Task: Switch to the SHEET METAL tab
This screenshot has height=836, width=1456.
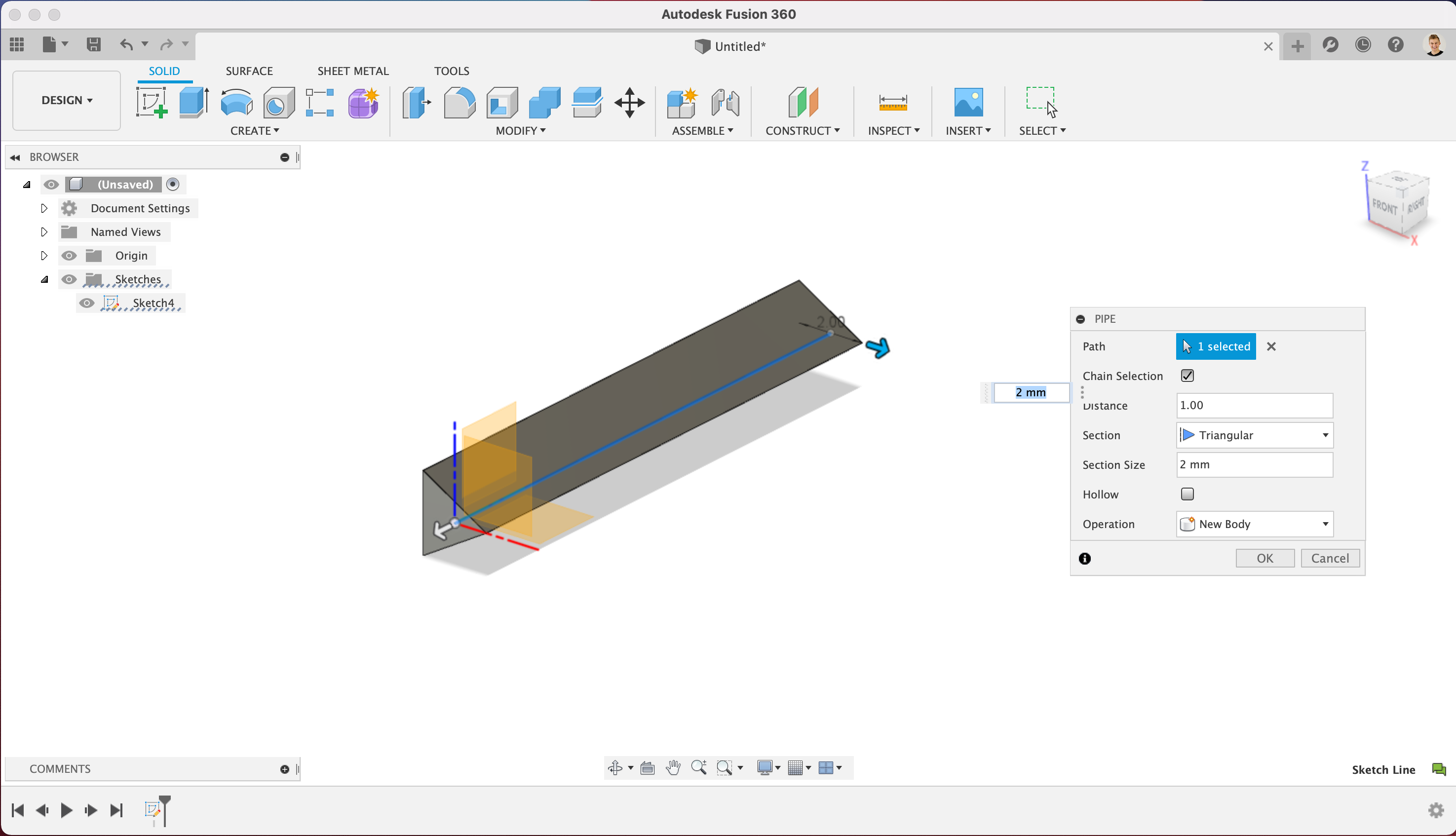Action: point(353,71)
